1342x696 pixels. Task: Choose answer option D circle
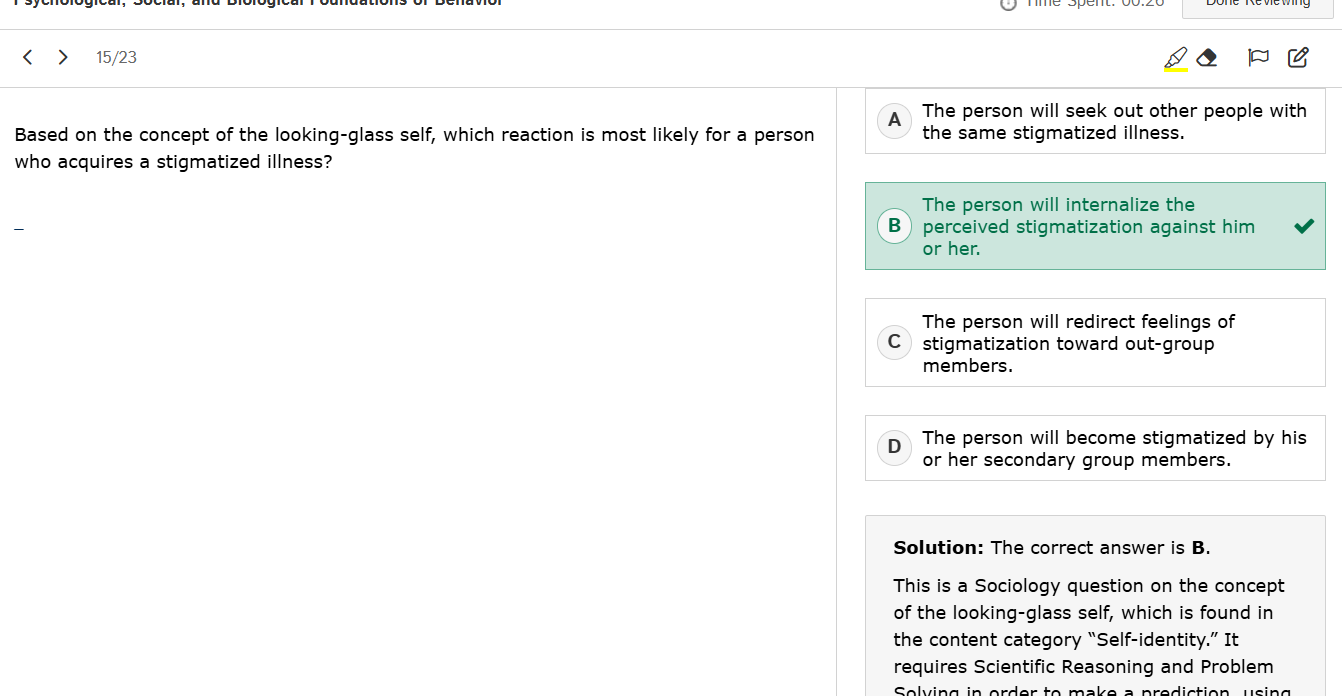pyautogui.click(x=894, y=447)
